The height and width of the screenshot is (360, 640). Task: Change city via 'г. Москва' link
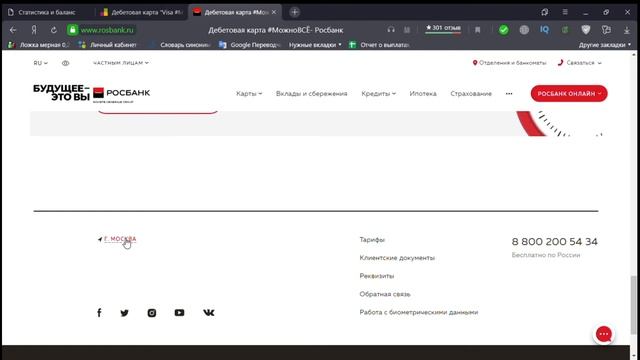pos(120,239)
